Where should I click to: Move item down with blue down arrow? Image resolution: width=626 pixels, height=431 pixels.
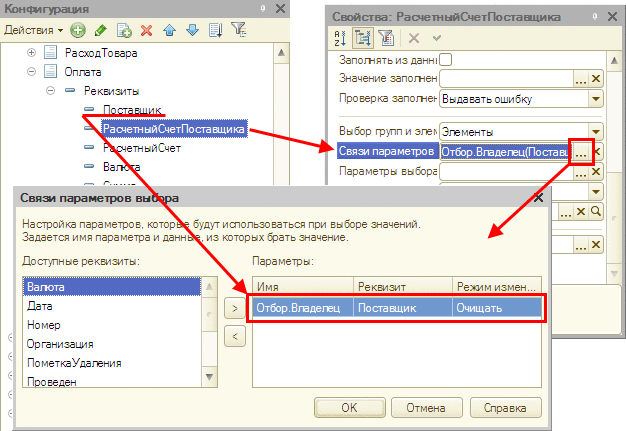pos(192,30)
